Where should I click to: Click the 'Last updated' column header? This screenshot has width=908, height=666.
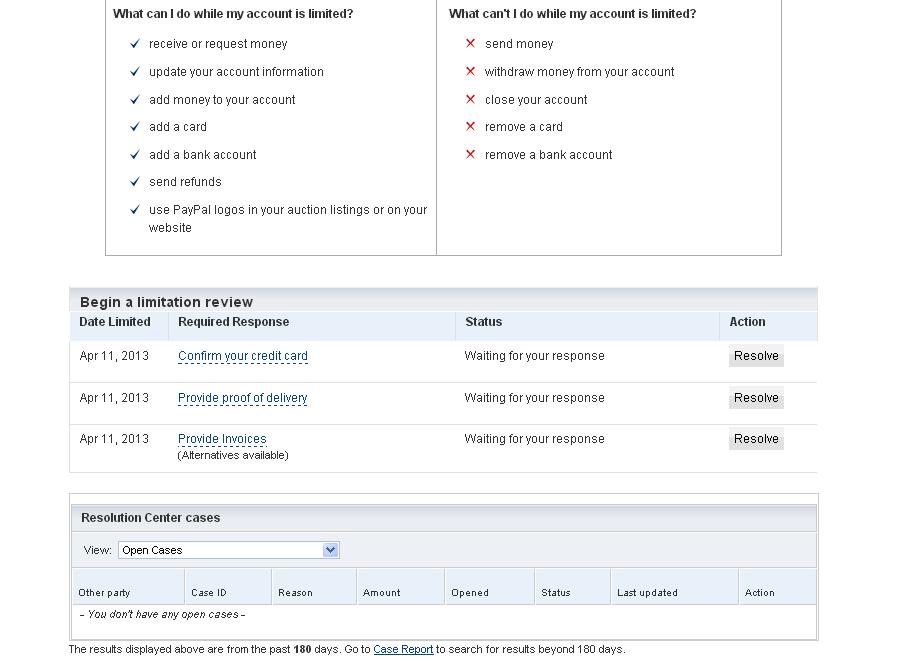click(x=647, y=593)
